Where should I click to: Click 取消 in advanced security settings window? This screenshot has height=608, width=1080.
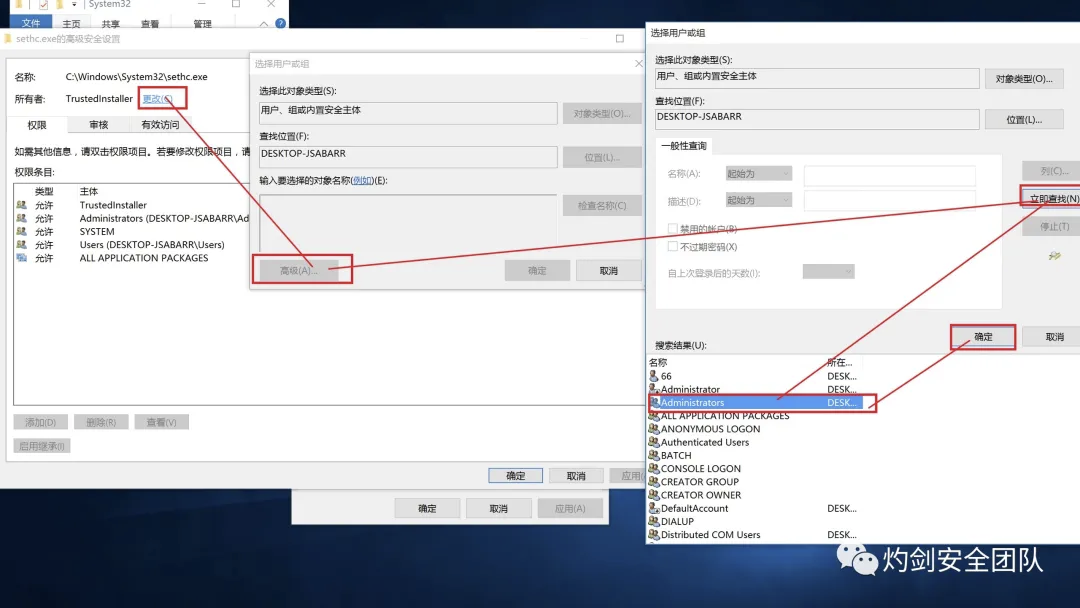576,476
